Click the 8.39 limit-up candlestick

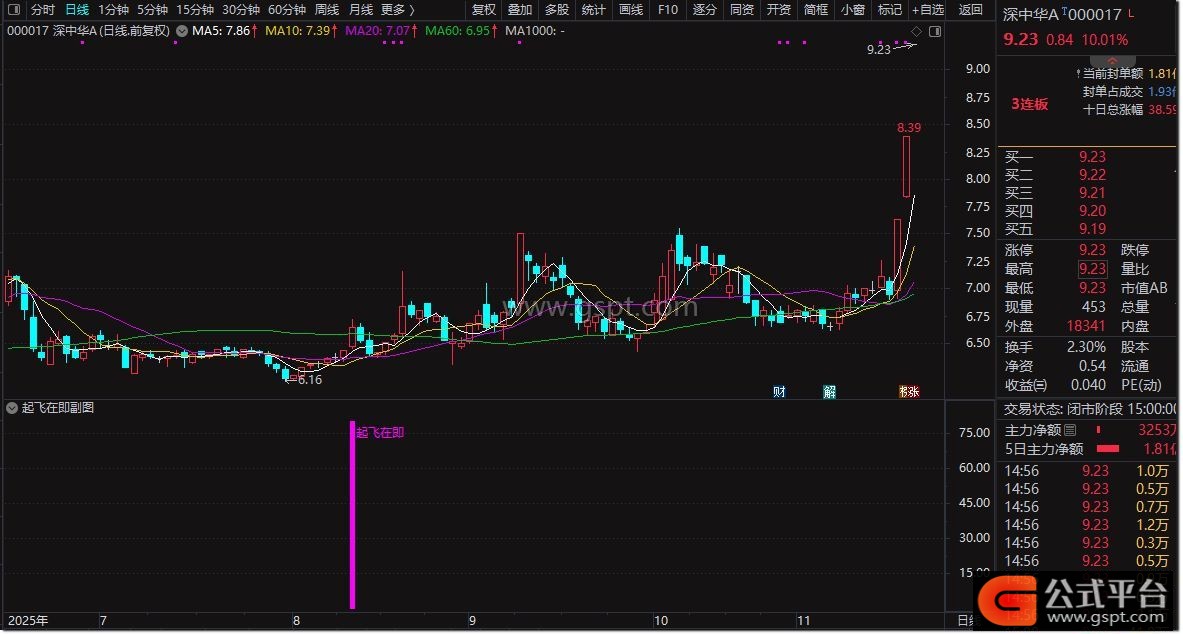pyautogui.click(x=906, y=166)
